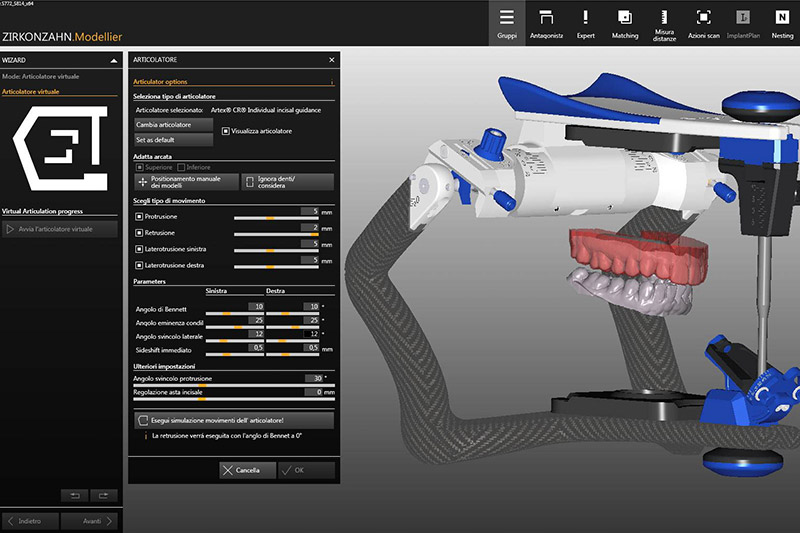Click the undo arrow in wizard panel
Image resolution: width=800 pixels, height=533 pixels.
point(75,495)
